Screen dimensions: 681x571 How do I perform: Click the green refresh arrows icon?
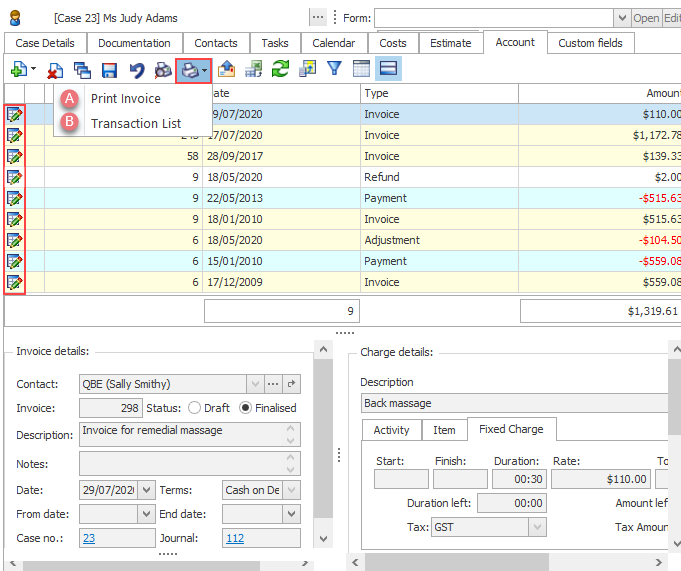[x=281, y=69]
